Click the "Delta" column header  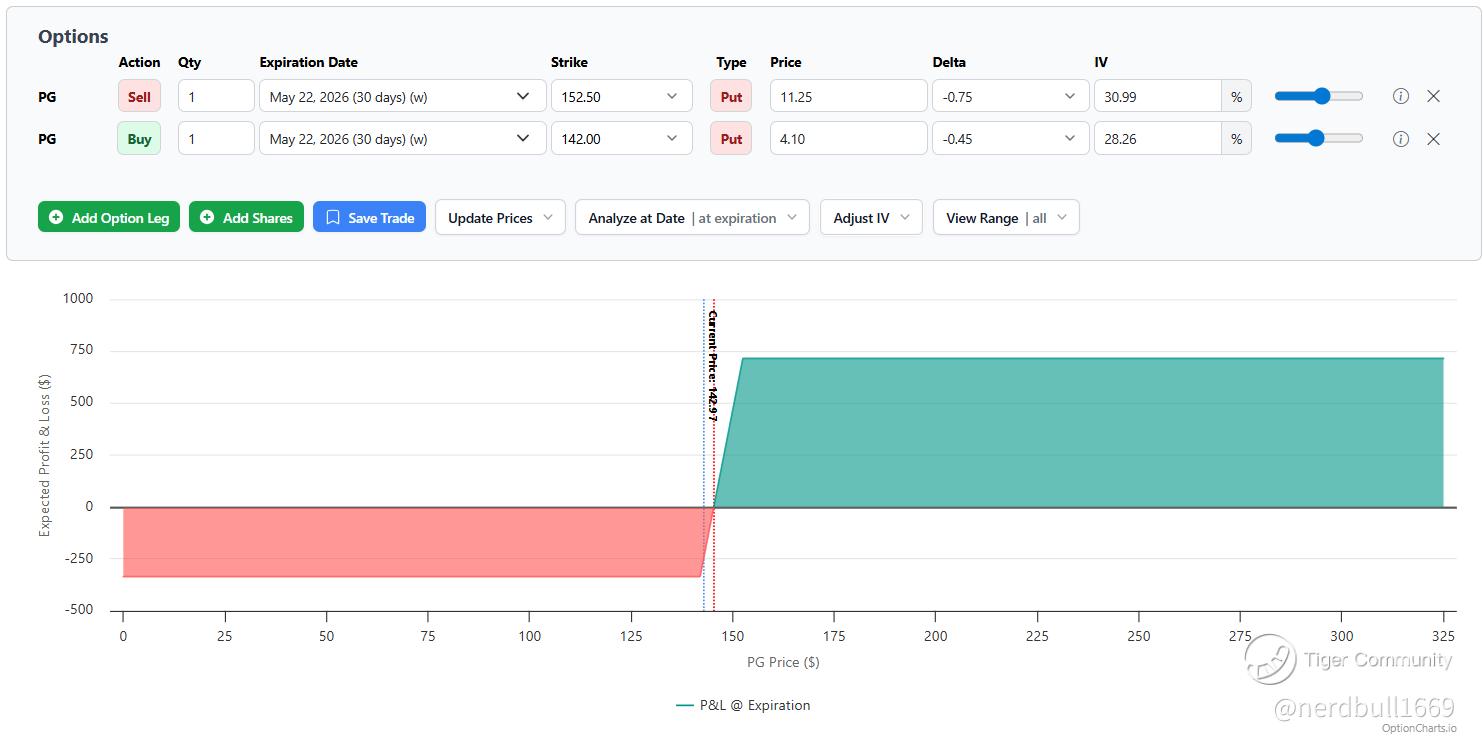click(x=949, y=62)
